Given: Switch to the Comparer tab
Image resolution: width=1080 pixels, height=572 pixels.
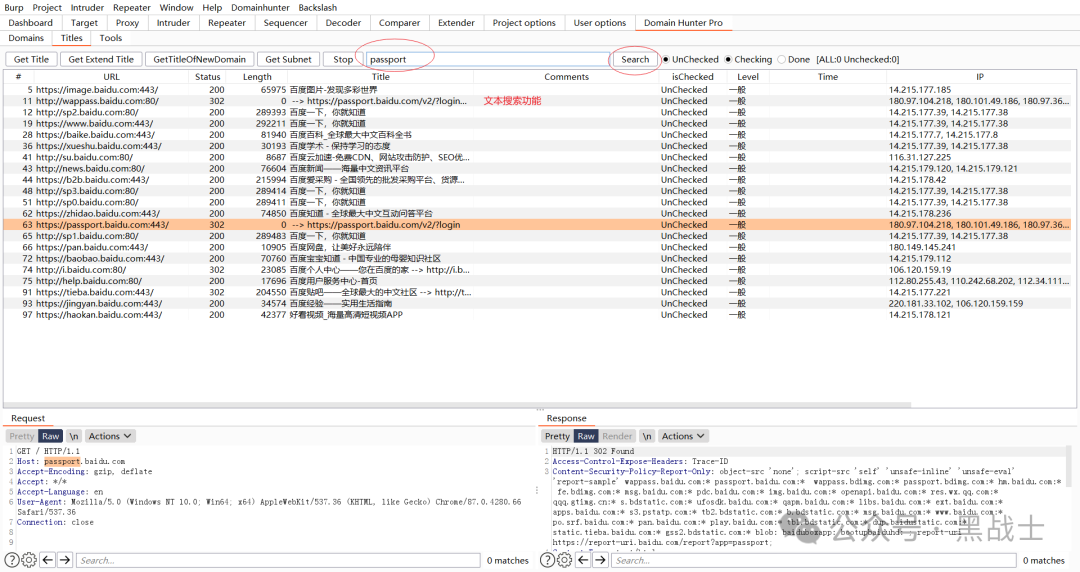Looking at the screenshot, I should 399,23.
